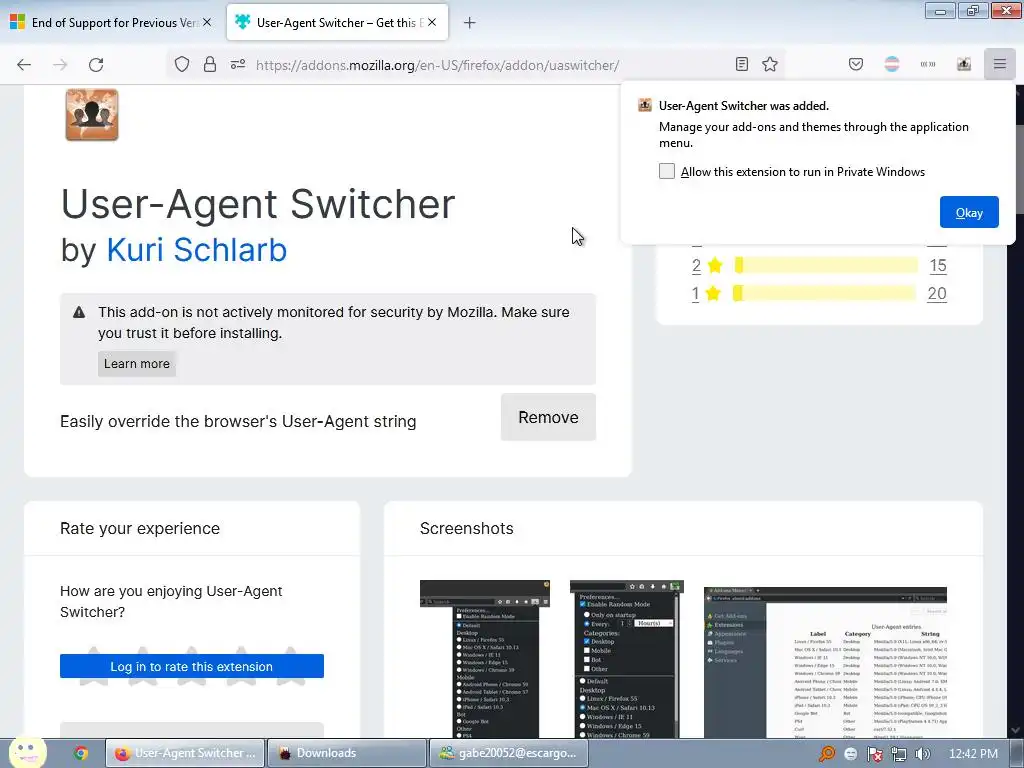Open third screenshot with User-Agent entries table
This screenshot has height=768, width=1024.
point(825,663)
